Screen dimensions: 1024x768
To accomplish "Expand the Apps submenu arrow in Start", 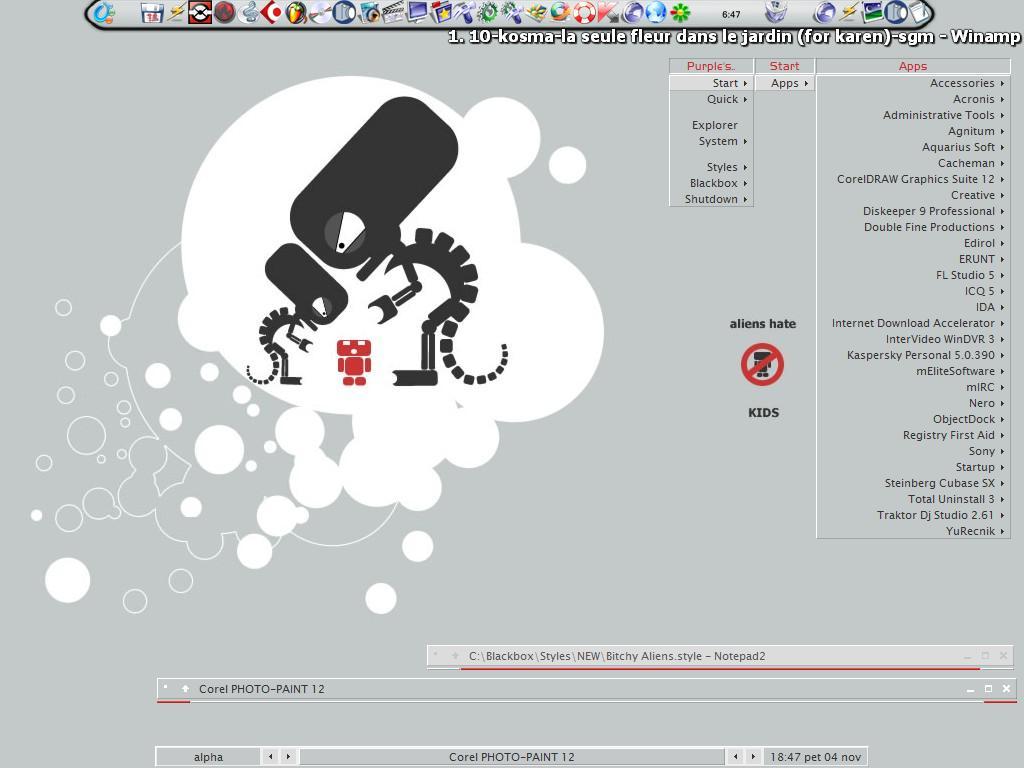I will click(x=807, y=84).
